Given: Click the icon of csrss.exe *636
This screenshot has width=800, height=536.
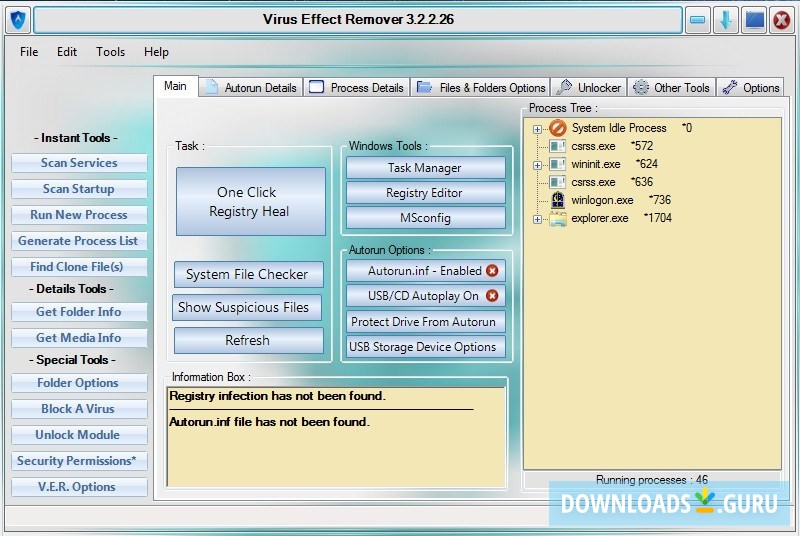Looking at the screenshot, I should (x=558, y=182).
